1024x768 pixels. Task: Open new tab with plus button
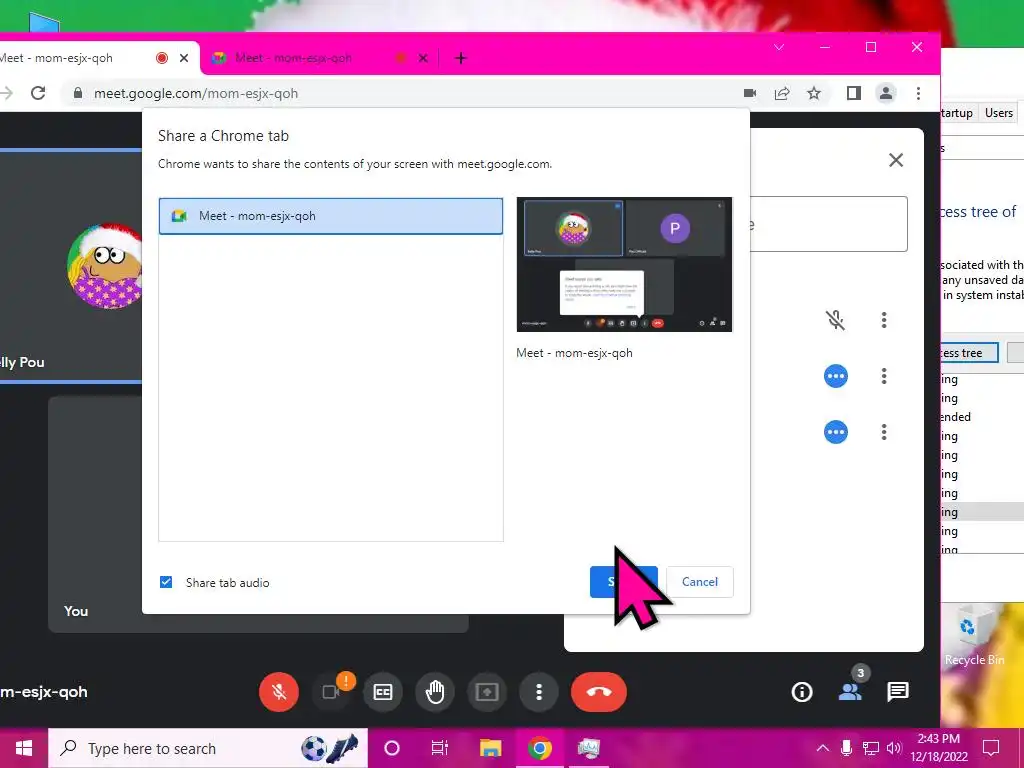(460, 58)
